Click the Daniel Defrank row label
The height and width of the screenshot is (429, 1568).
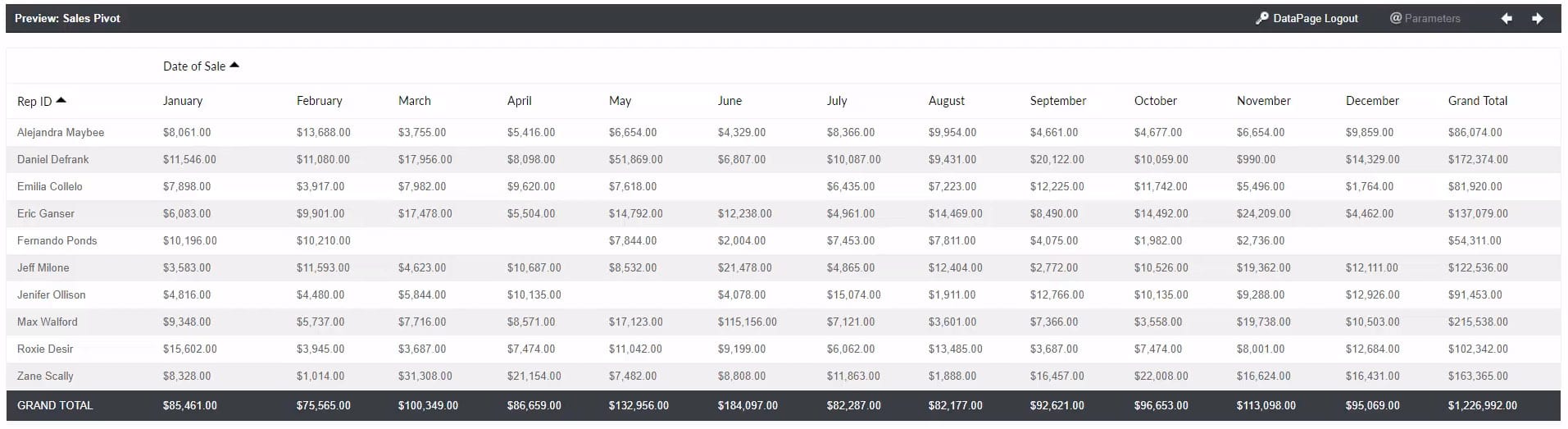click(x=53, y=159)
